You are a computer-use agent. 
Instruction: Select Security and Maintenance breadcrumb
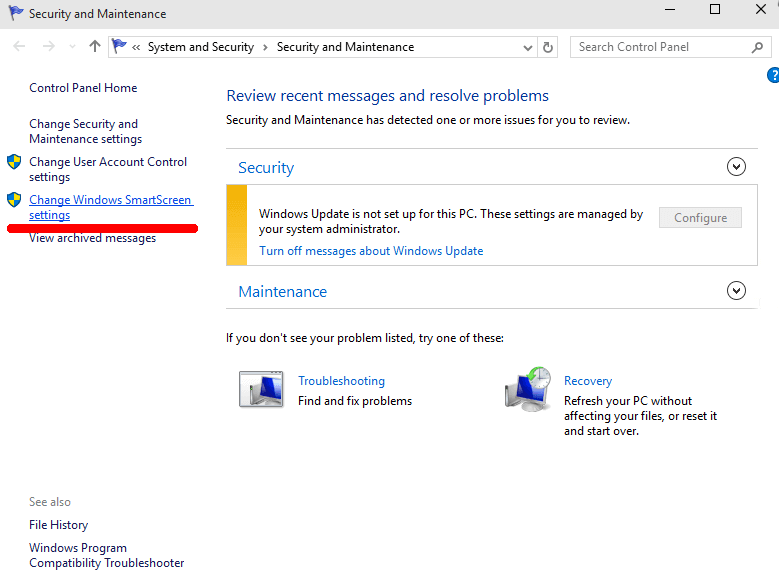coord(345,47)
